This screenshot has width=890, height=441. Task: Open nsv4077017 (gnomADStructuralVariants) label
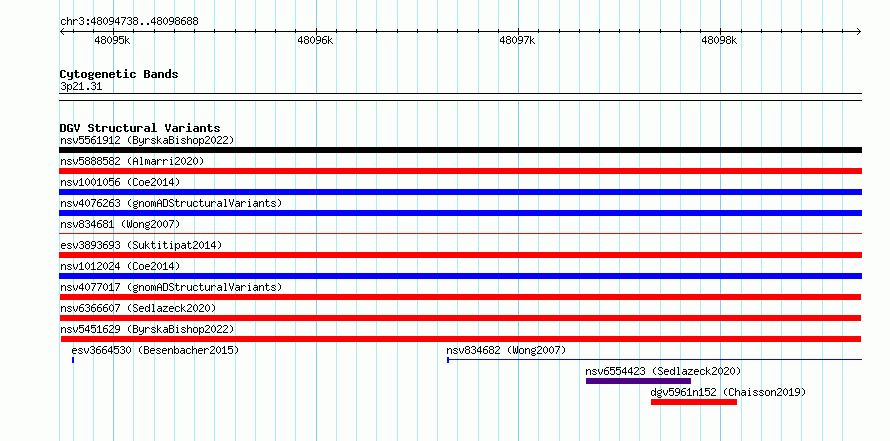(171, 287)
